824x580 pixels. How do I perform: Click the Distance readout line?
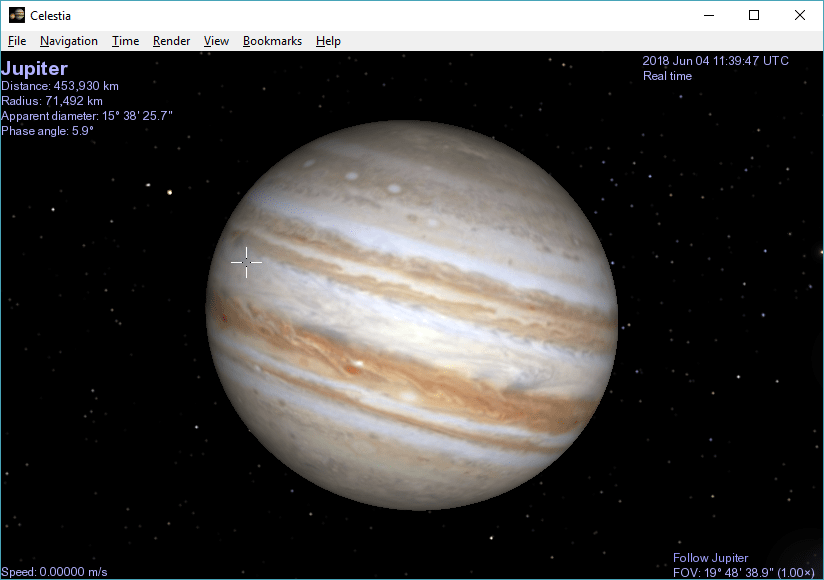(x=60, y=86)
